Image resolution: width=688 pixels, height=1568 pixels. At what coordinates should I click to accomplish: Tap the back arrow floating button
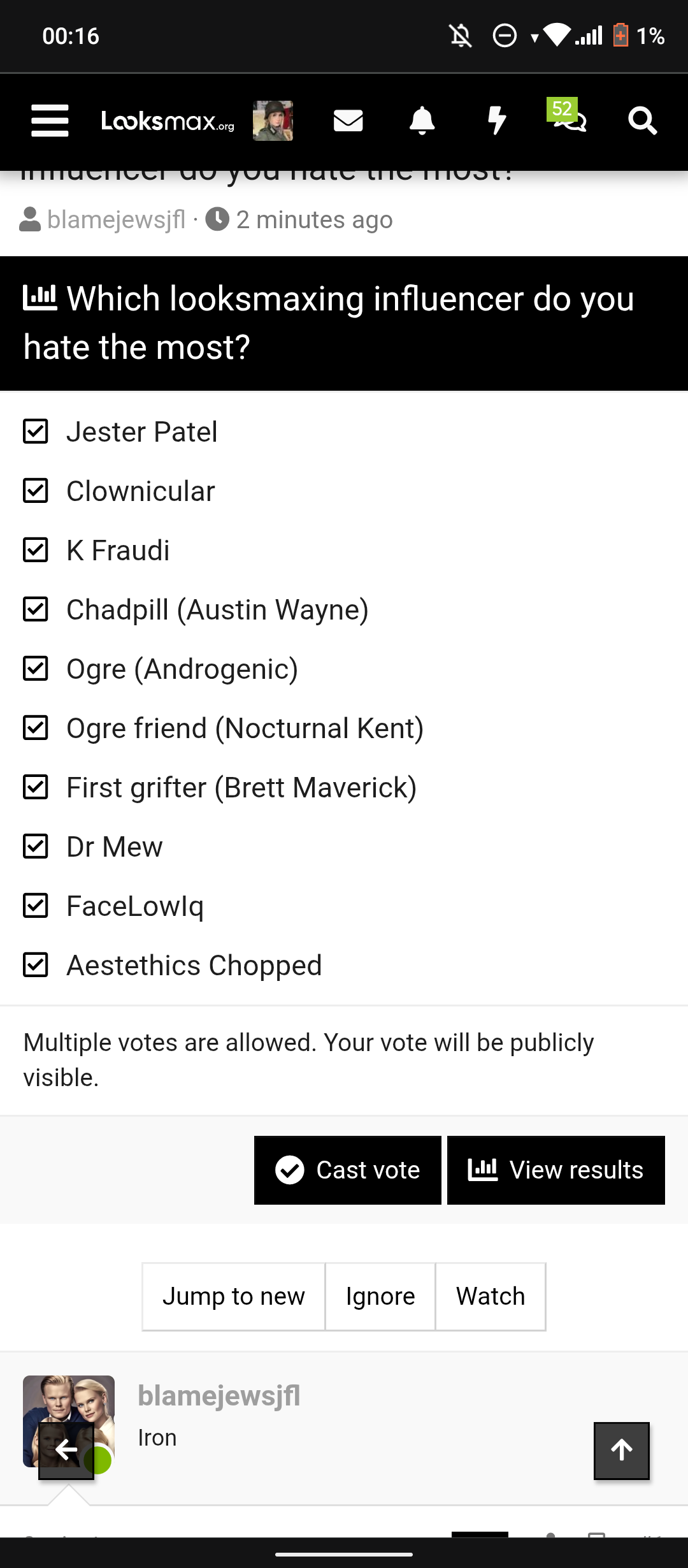click(x=66, y=1451)
